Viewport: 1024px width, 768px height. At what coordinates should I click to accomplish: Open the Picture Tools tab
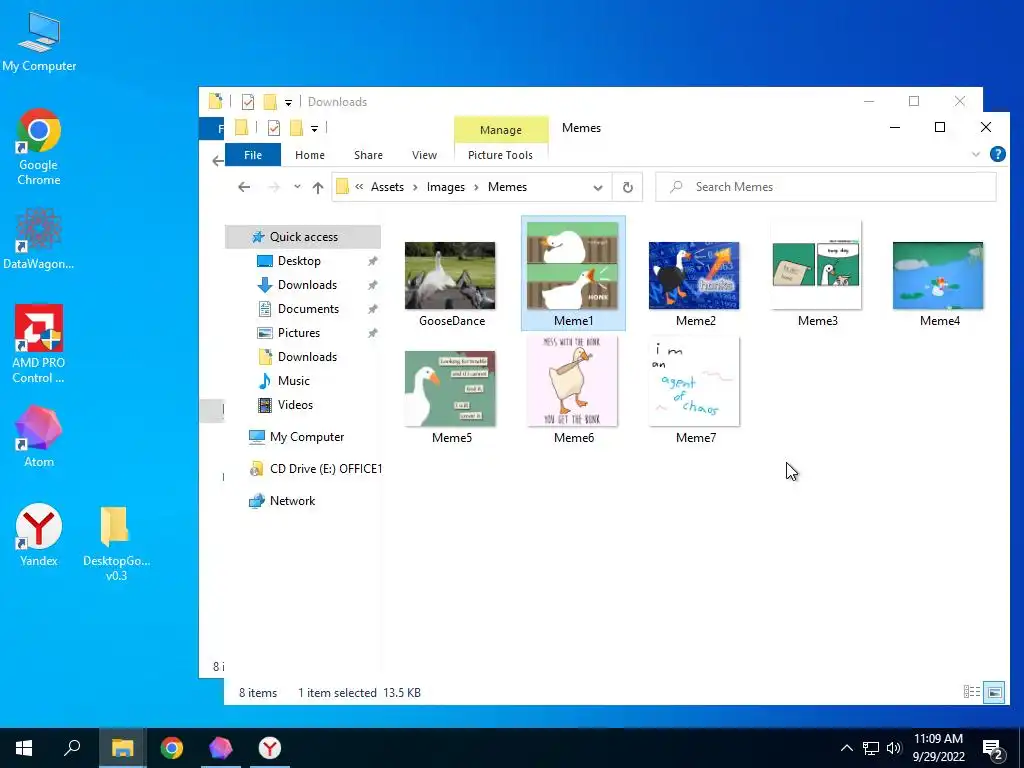500,155
